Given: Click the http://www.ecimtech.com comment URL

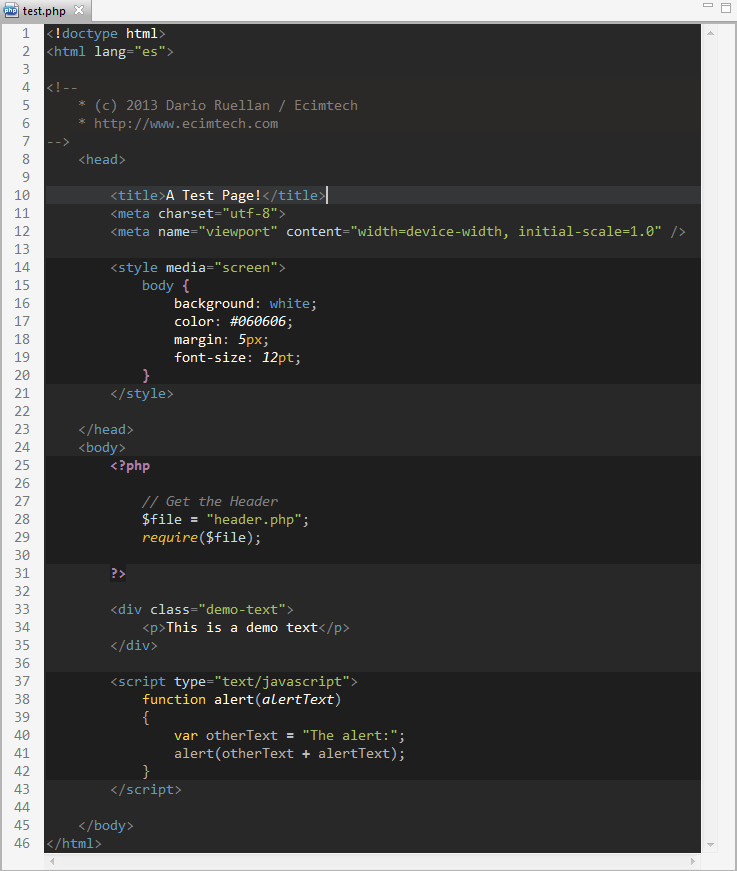Looking at the screenshot, I should point(186,123).
